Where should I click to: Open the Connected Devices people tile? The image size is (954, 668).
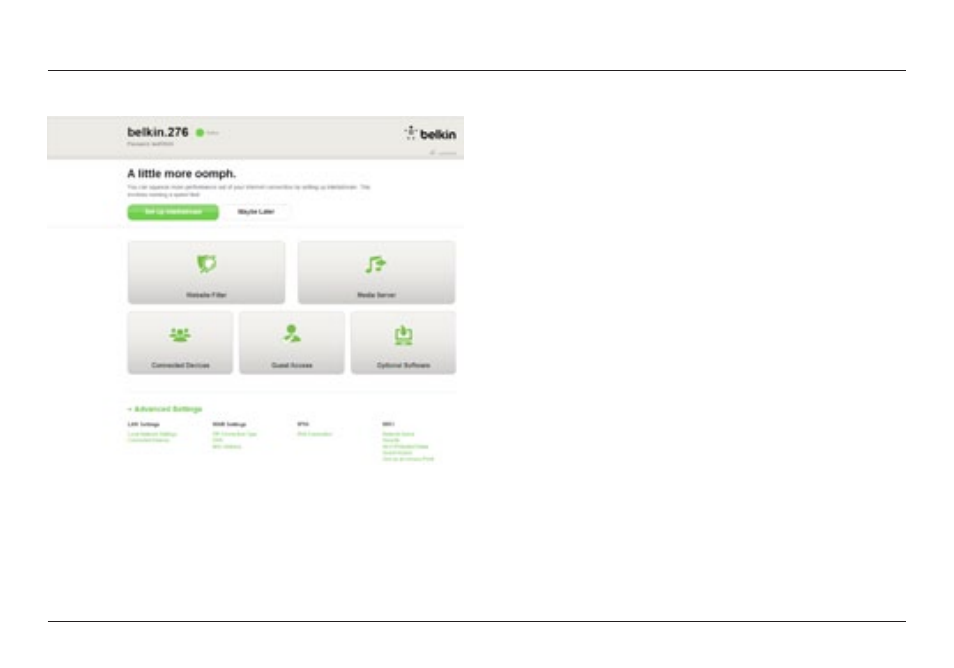(180, 343)
